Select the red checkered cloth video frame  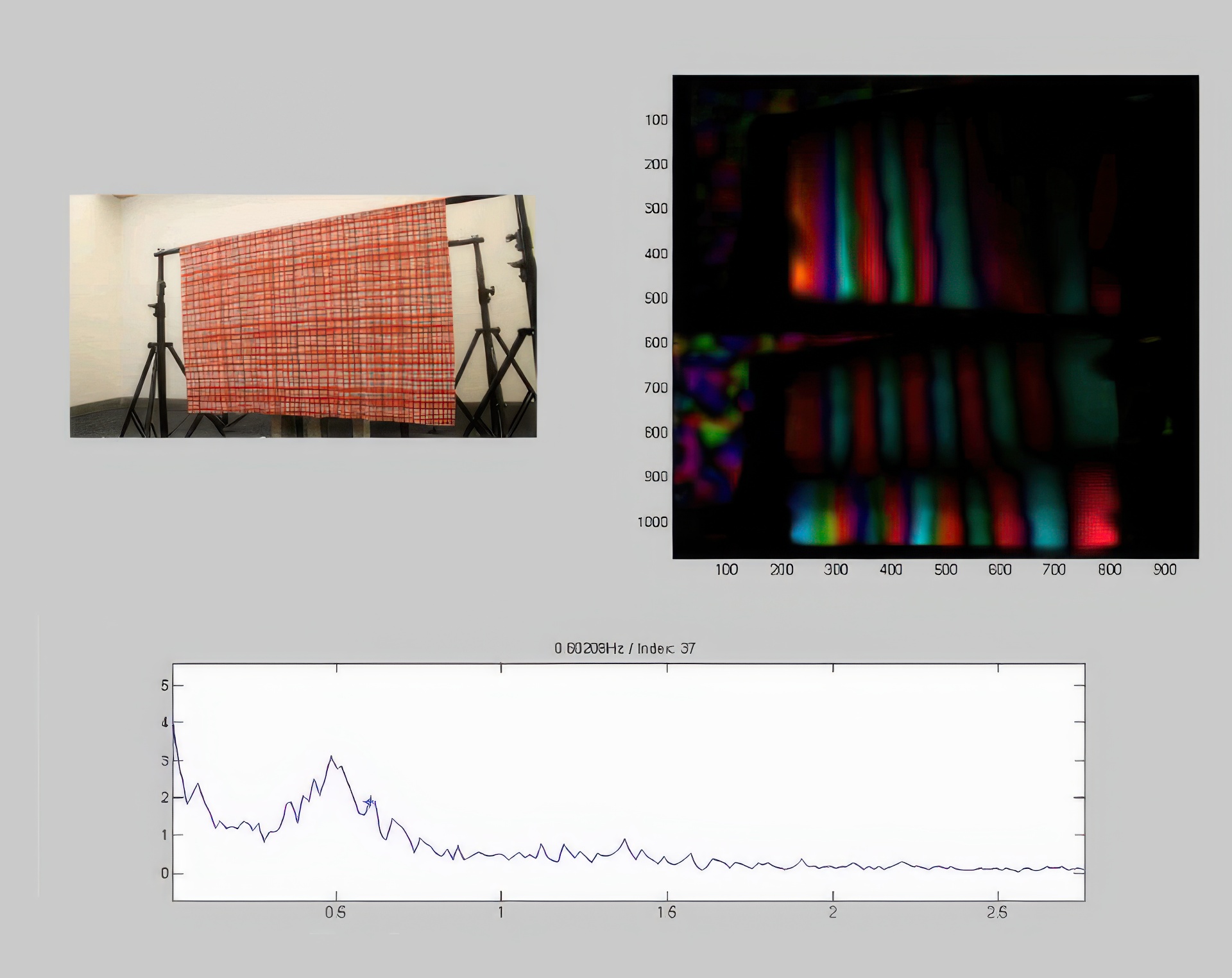[303, 316]
